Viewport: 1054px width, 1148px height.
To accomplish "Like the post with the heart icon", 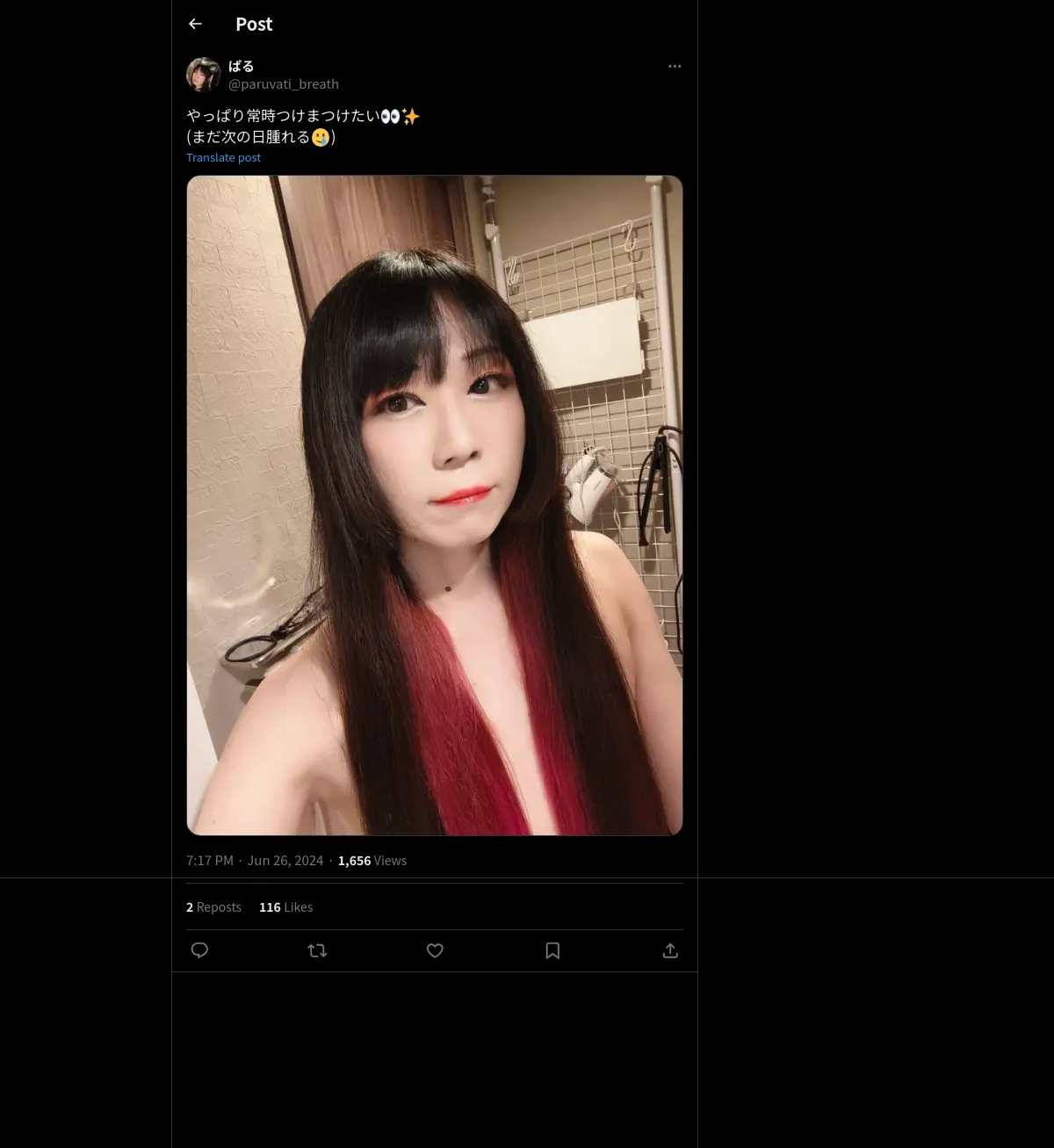I will pos(435,950).
